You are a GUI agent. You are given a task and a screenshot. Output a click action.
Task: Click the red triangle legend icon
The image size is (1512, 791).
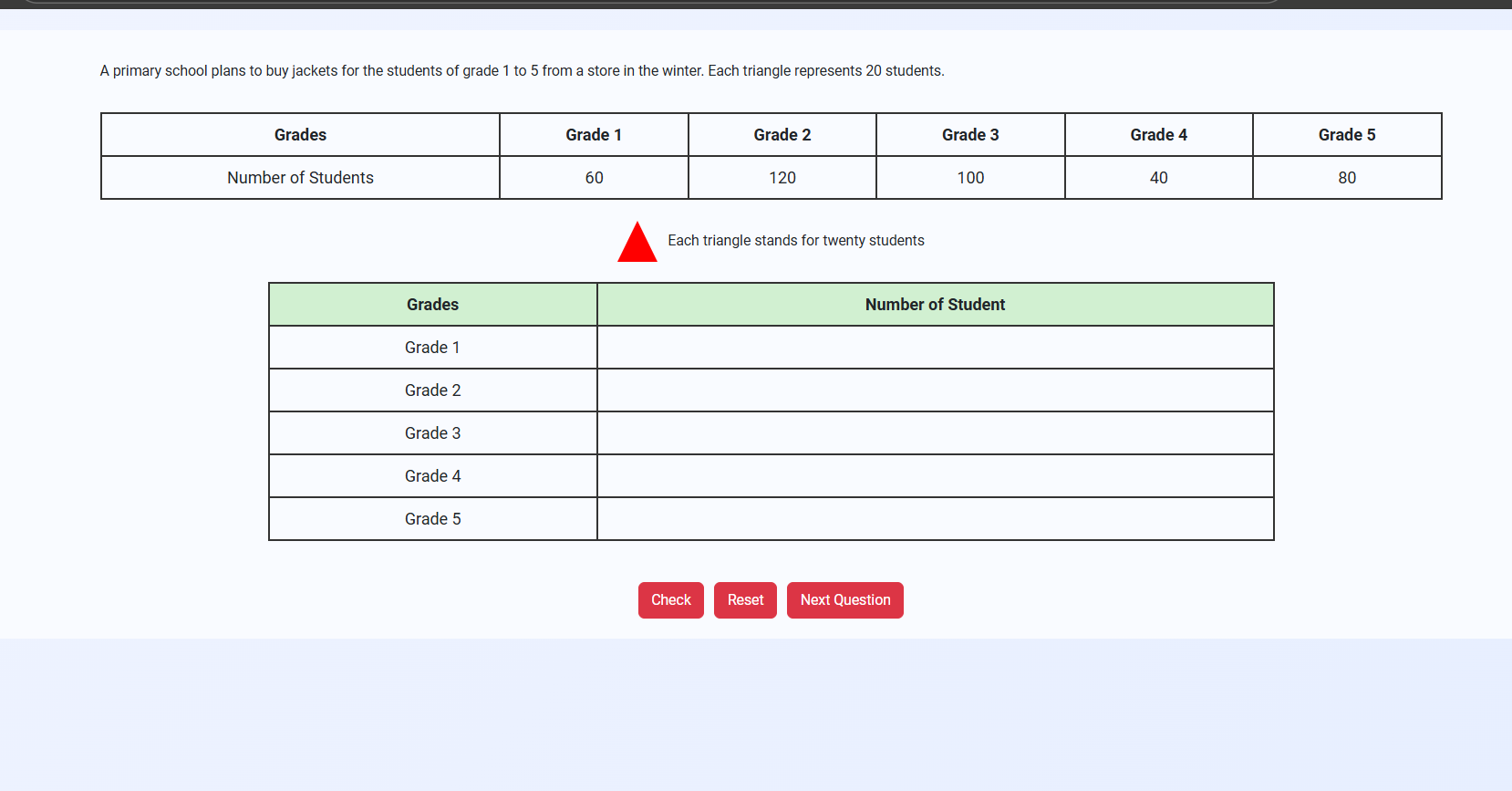pyautogui.click(x=637, y=245)
